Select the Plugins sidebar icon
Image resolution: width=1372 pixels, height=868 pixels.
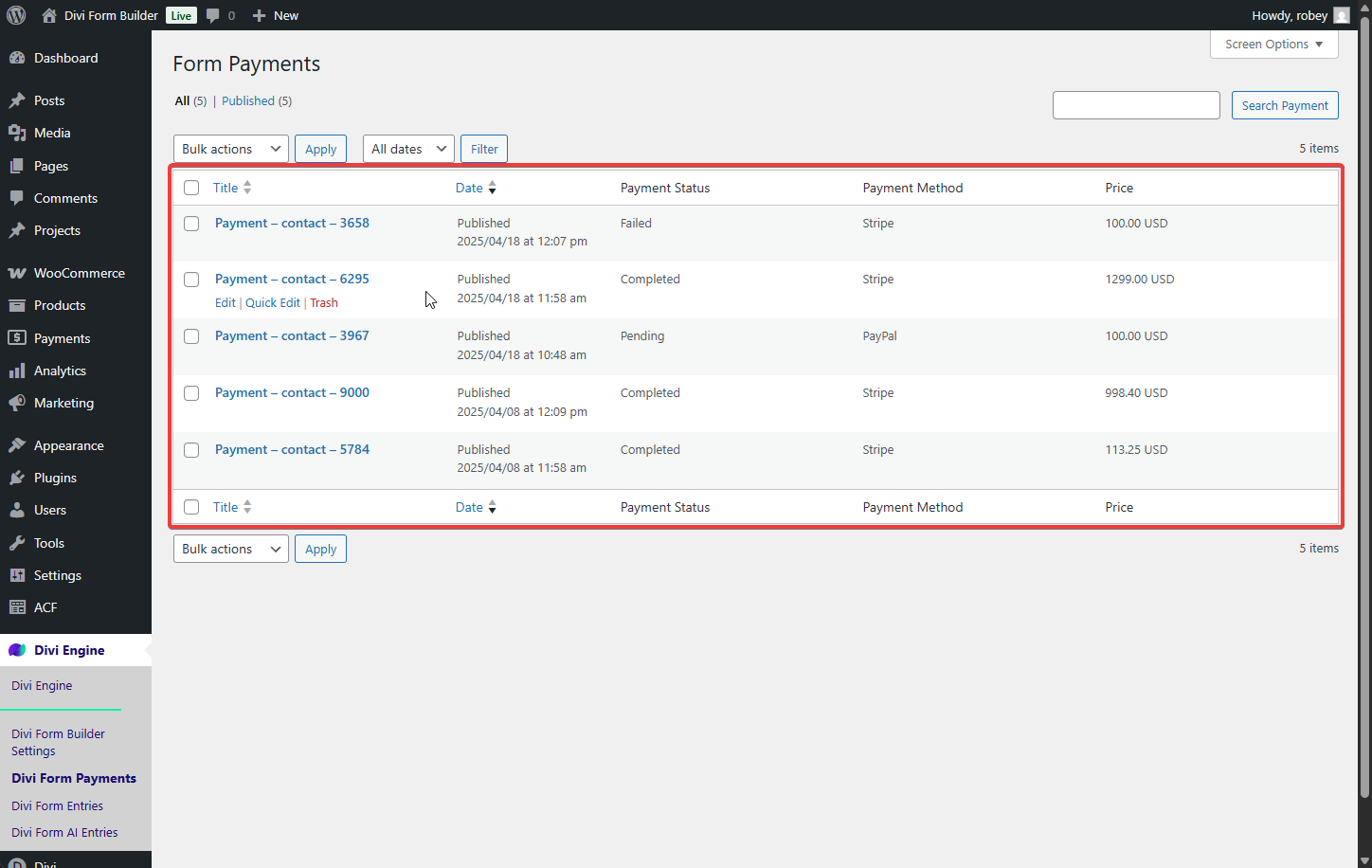point(19,477)
